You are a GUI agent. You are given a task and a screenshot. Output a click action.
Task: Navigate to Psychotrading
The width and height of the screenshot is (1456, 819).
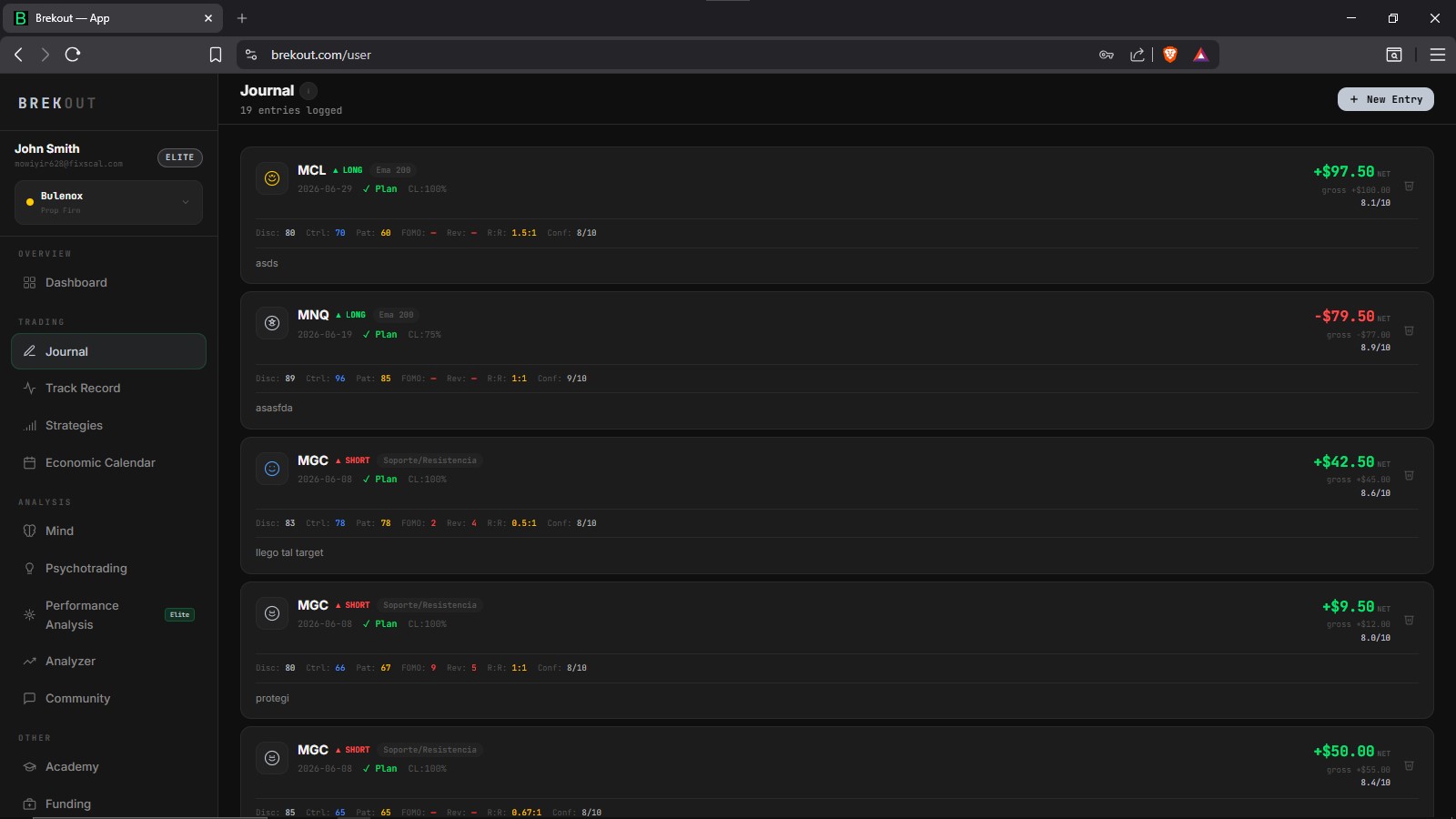point(108,568)
